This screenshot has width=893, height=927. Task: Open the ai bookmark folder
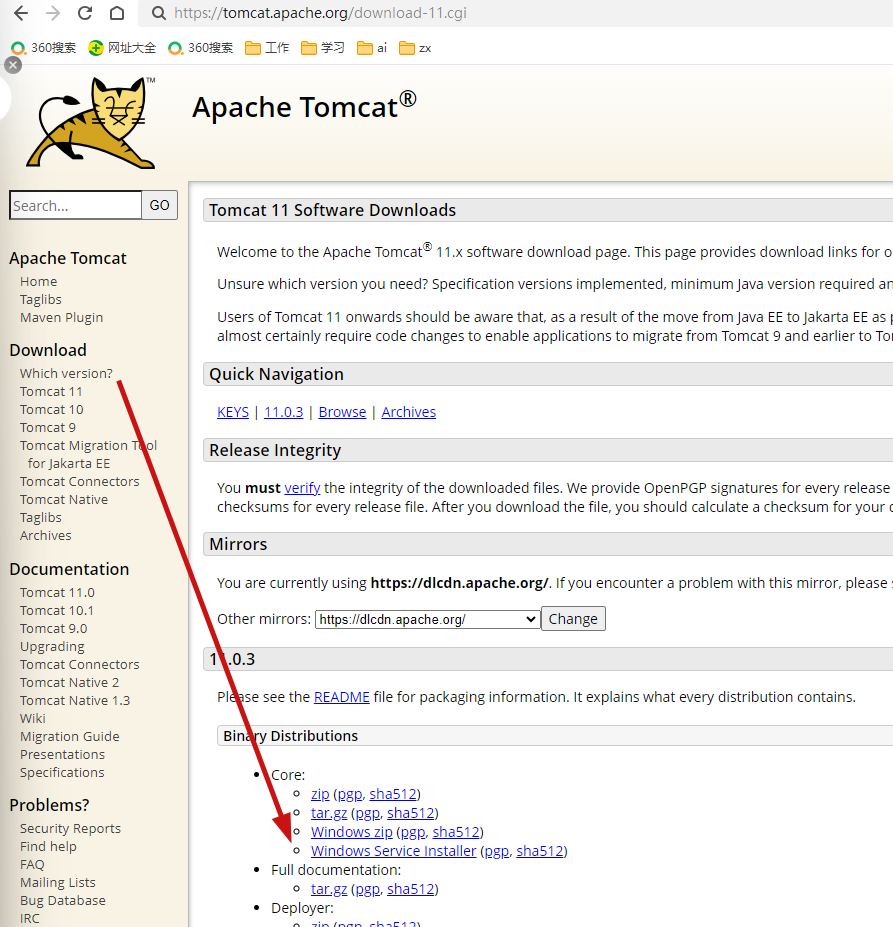(372, 48)
